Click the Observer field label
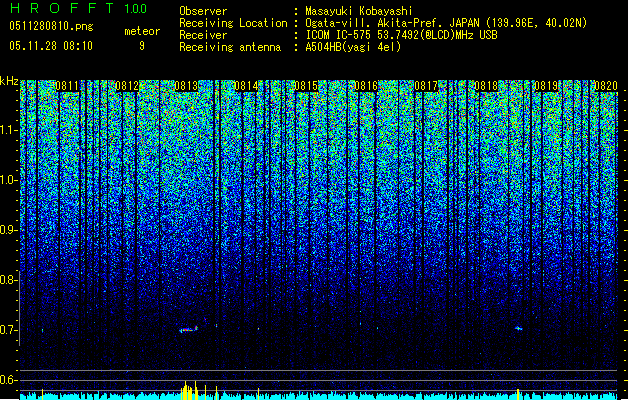The height and width of the screenshot is (400, 629). pyautogui.click(x=203, y=11)
